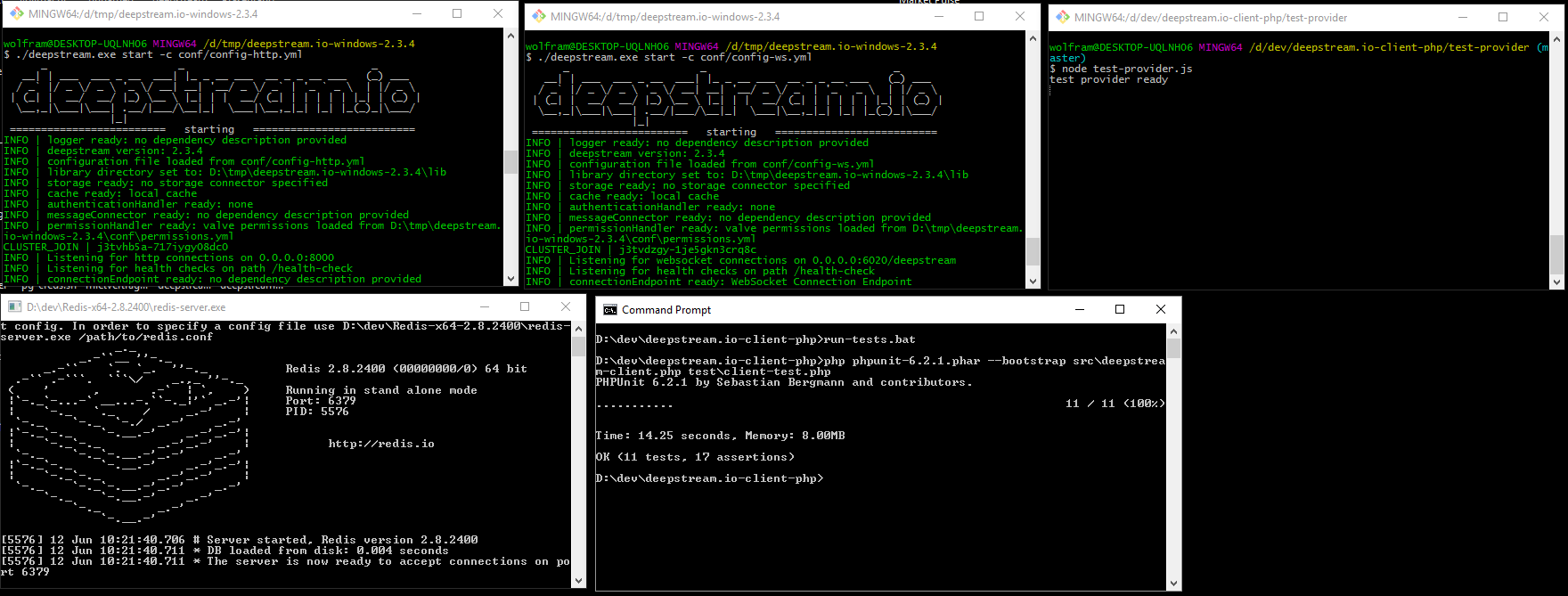
Task: Click scrollbar up arrow in config-http.yml terminal
Action: click(x=510, y=36)
